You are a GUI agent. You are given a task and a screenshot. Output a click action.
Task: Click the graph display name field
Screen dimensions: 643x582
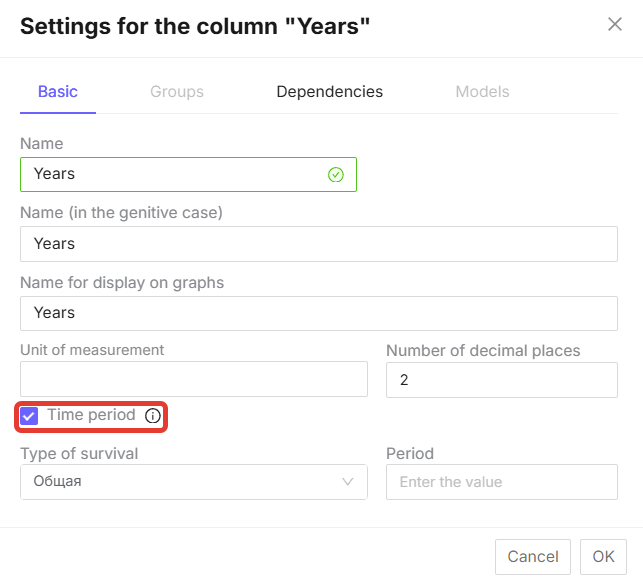pos(318,313)
